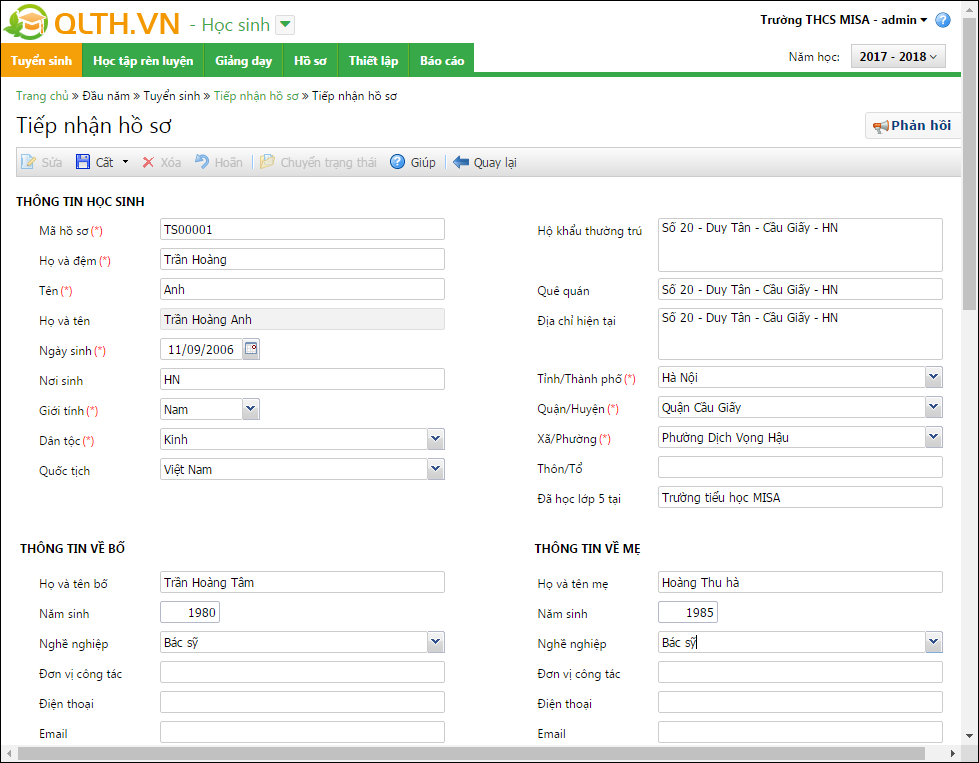
Task: Open mother's Nghề nghiệp dropdown
Action: [x=933, y=642]
